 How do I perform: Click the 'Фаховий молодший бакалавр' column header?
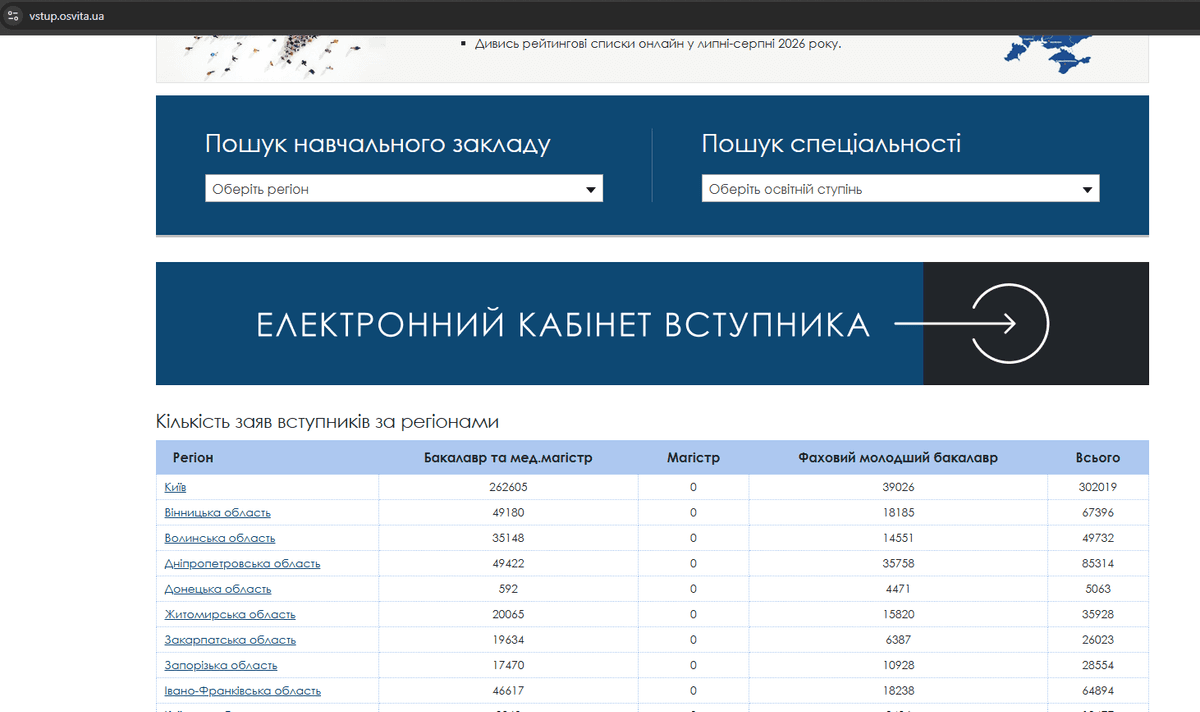pos(898,458)
